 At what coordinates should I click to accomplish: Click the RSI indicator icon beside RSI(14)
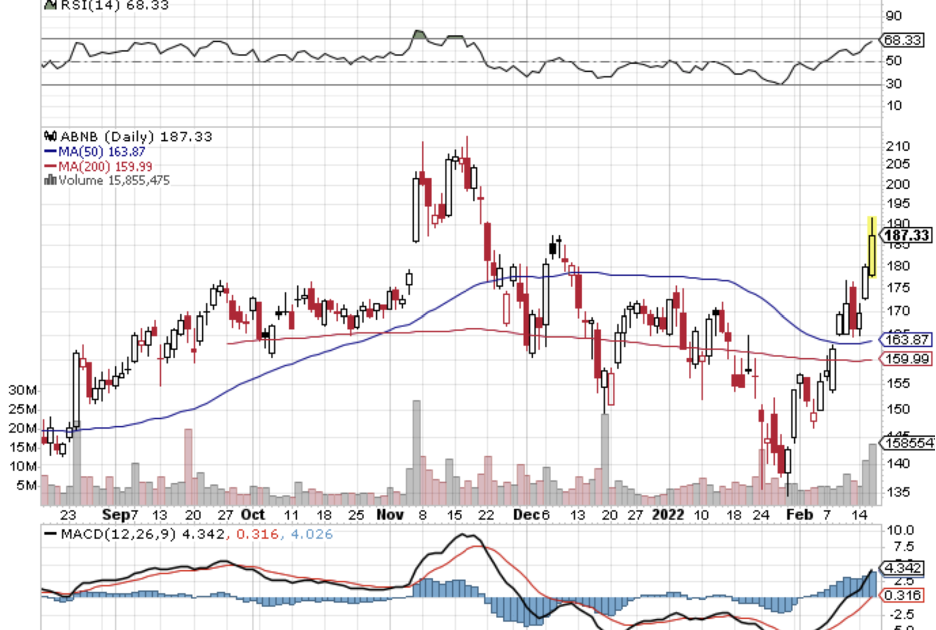click(x=47, y=5)
